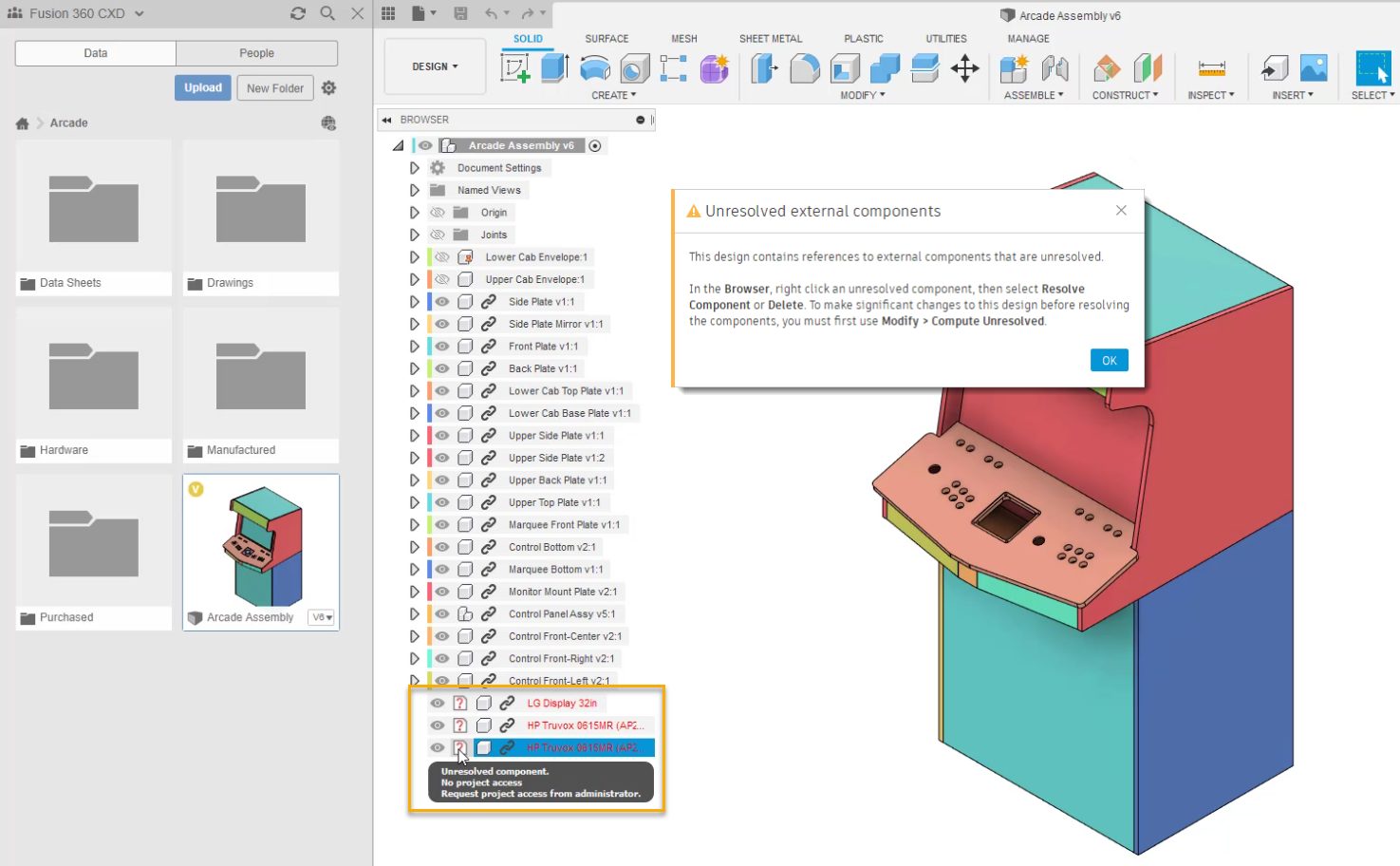Switch to the SHEET METAL tab
Image resolution: width=1400 pixels, height=866 pixels.
[770, 39]
